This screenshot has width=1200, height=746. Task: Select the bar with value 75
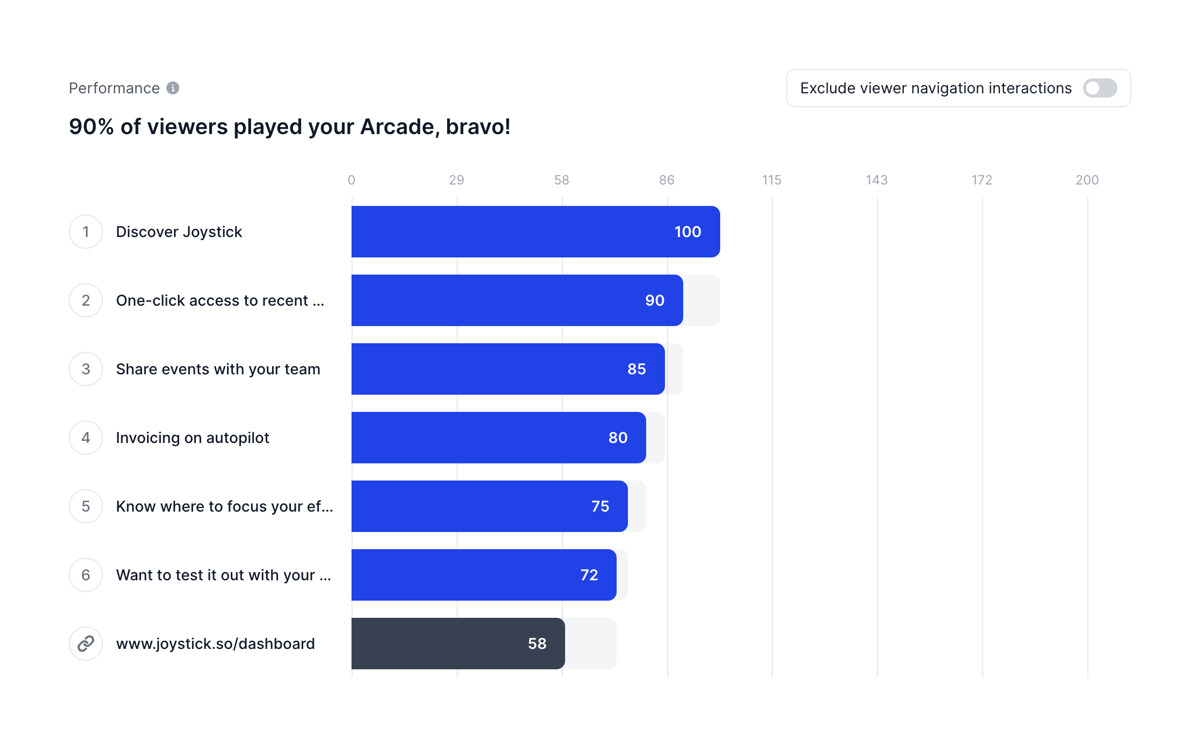click(488, 506)
